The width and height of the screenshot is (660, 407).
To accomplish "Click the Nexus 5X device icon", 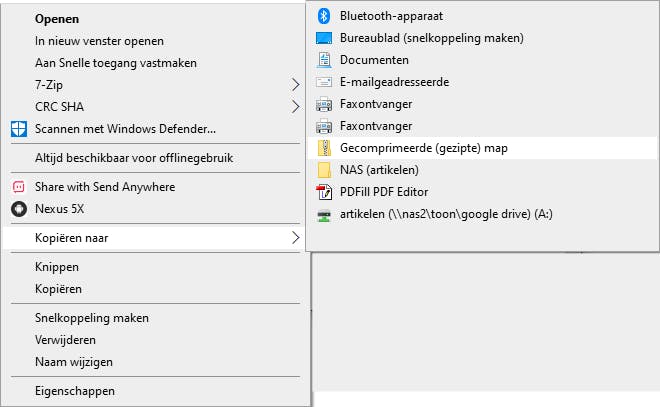I will click(18, 209).
